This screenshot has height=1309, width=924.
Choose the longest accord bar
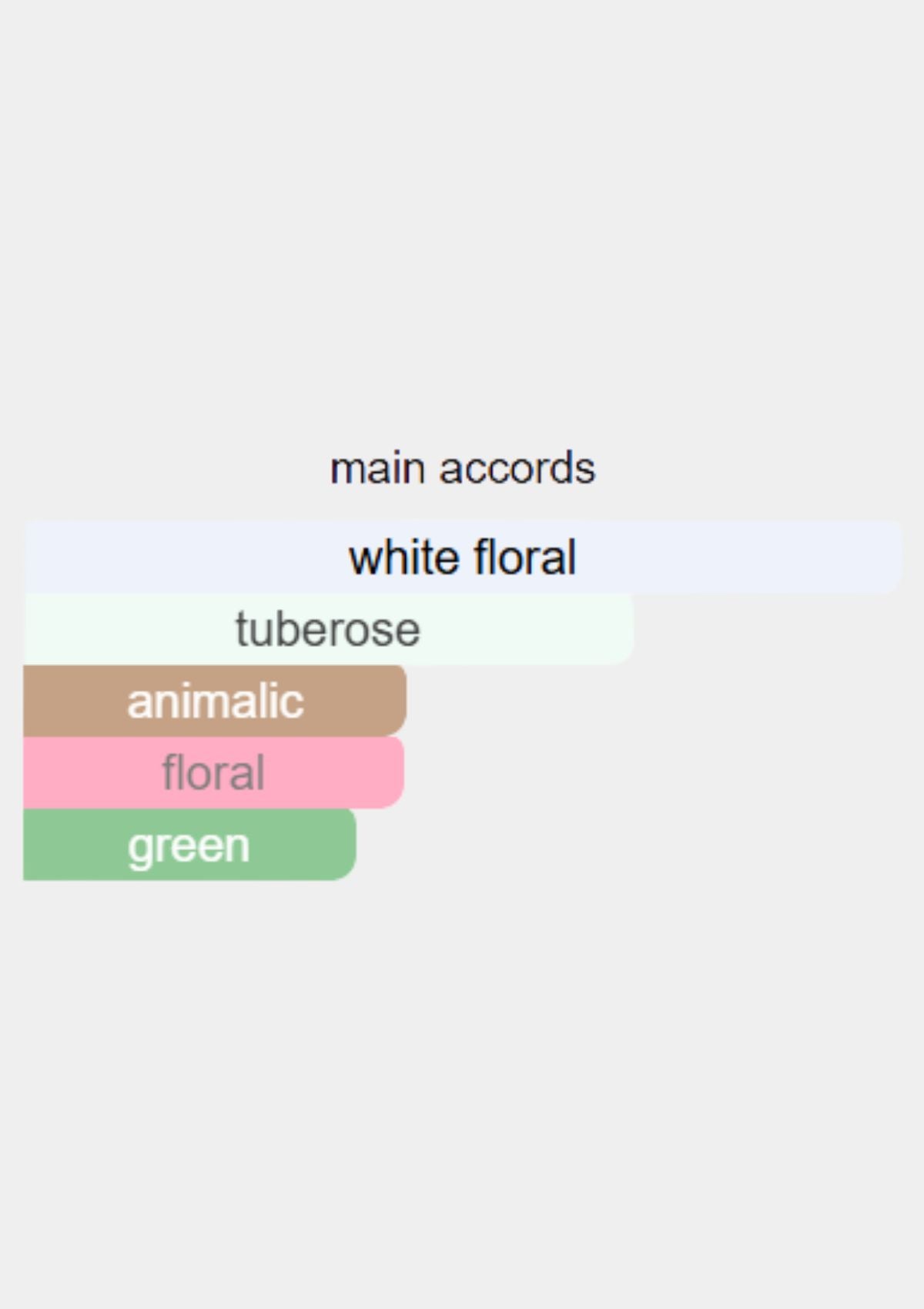click(x=463, y=557)
